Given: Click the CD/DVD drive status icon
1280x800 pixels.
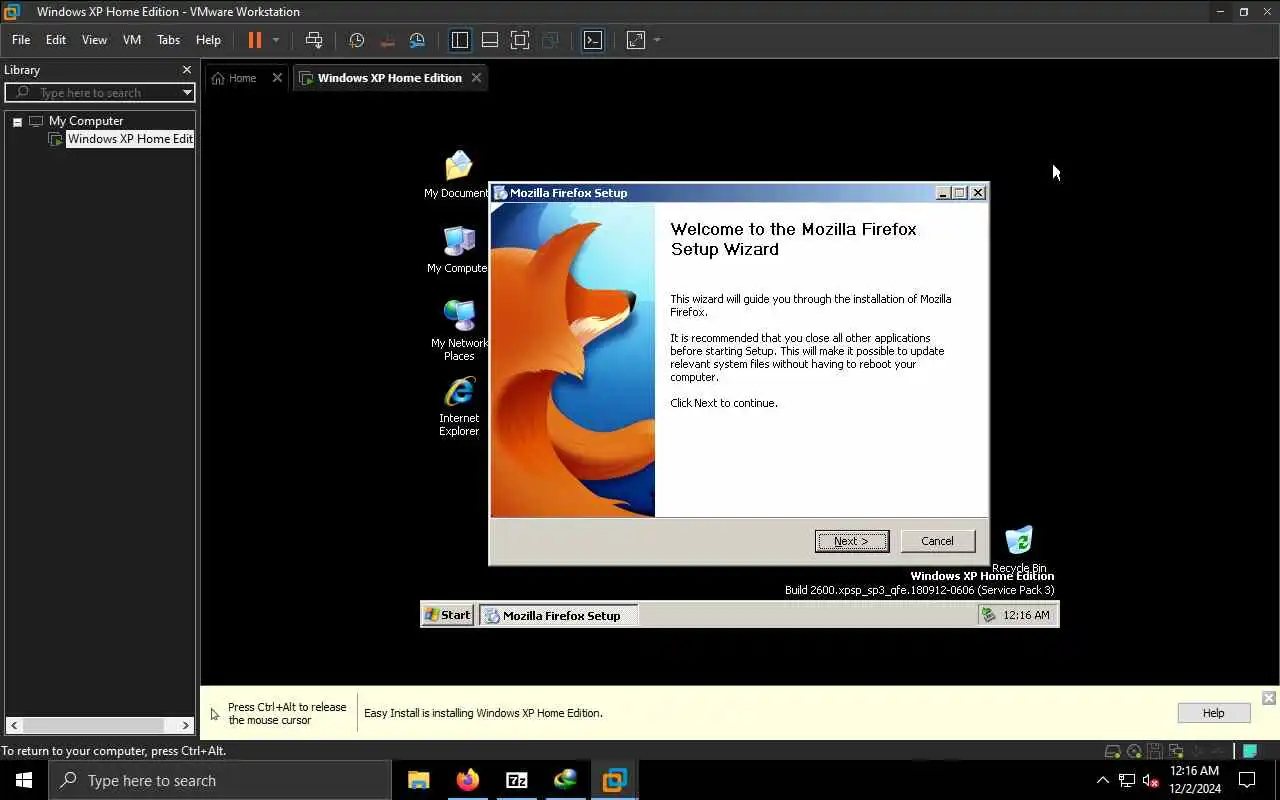Looking at the screenshot, I should [x=1134, y=751].
